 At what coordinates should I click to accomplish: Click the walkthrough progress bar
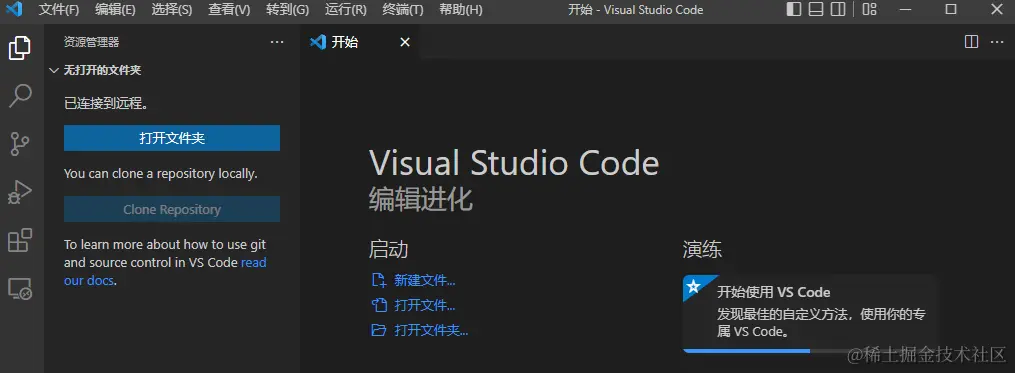pos(809,351)
